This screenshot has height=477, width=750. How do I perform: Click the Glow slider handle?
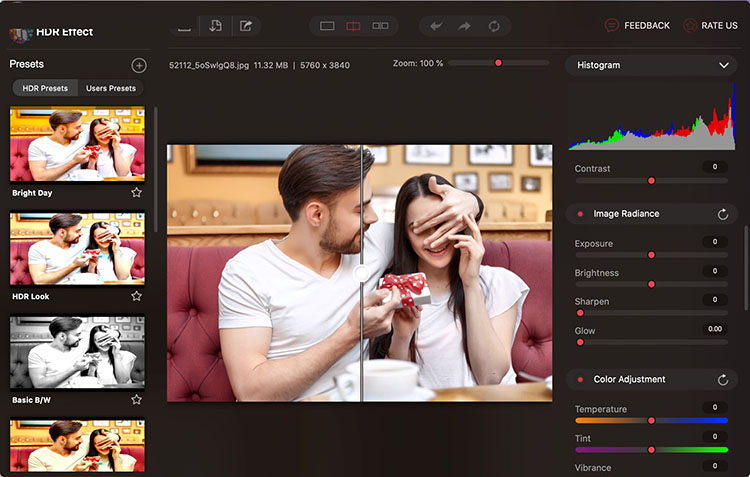(580, 342)
